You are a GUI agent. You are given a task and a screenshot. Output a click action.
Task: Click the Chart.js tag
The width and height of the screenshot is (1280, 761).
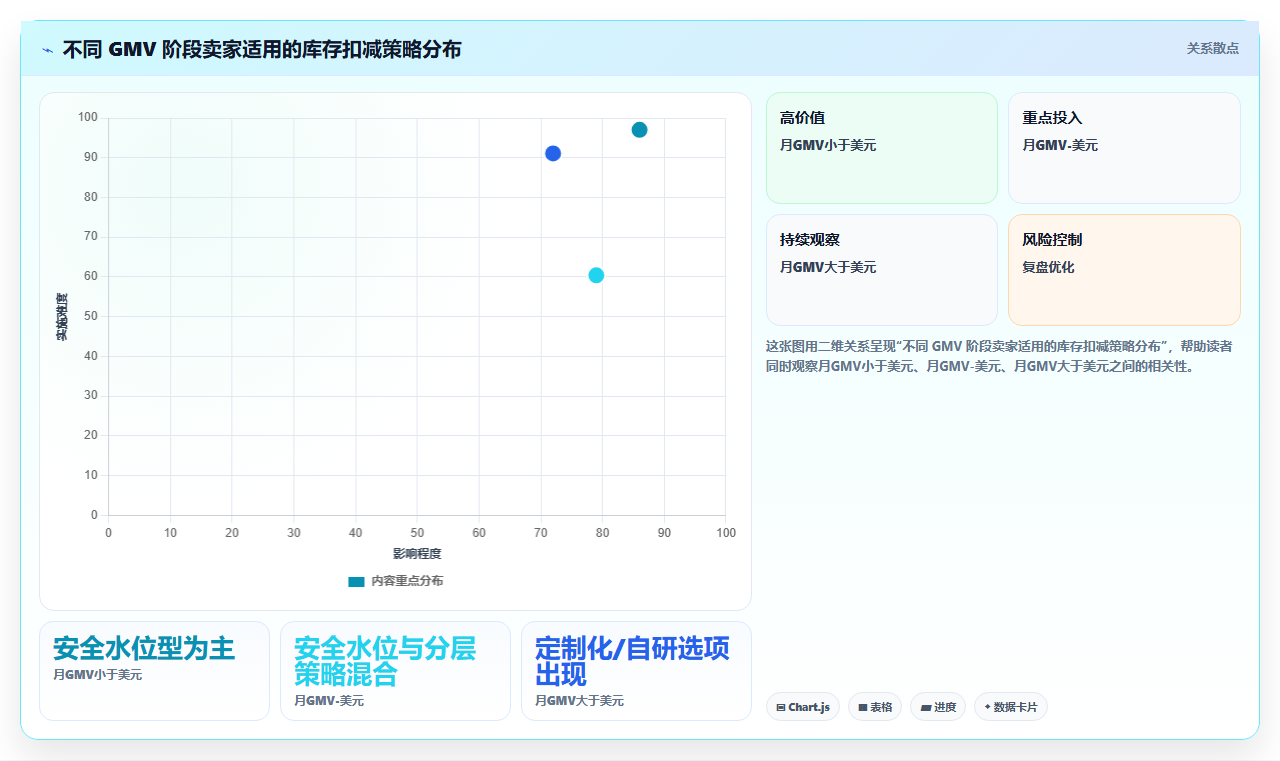pyautogui.click(x=803, y=707)
